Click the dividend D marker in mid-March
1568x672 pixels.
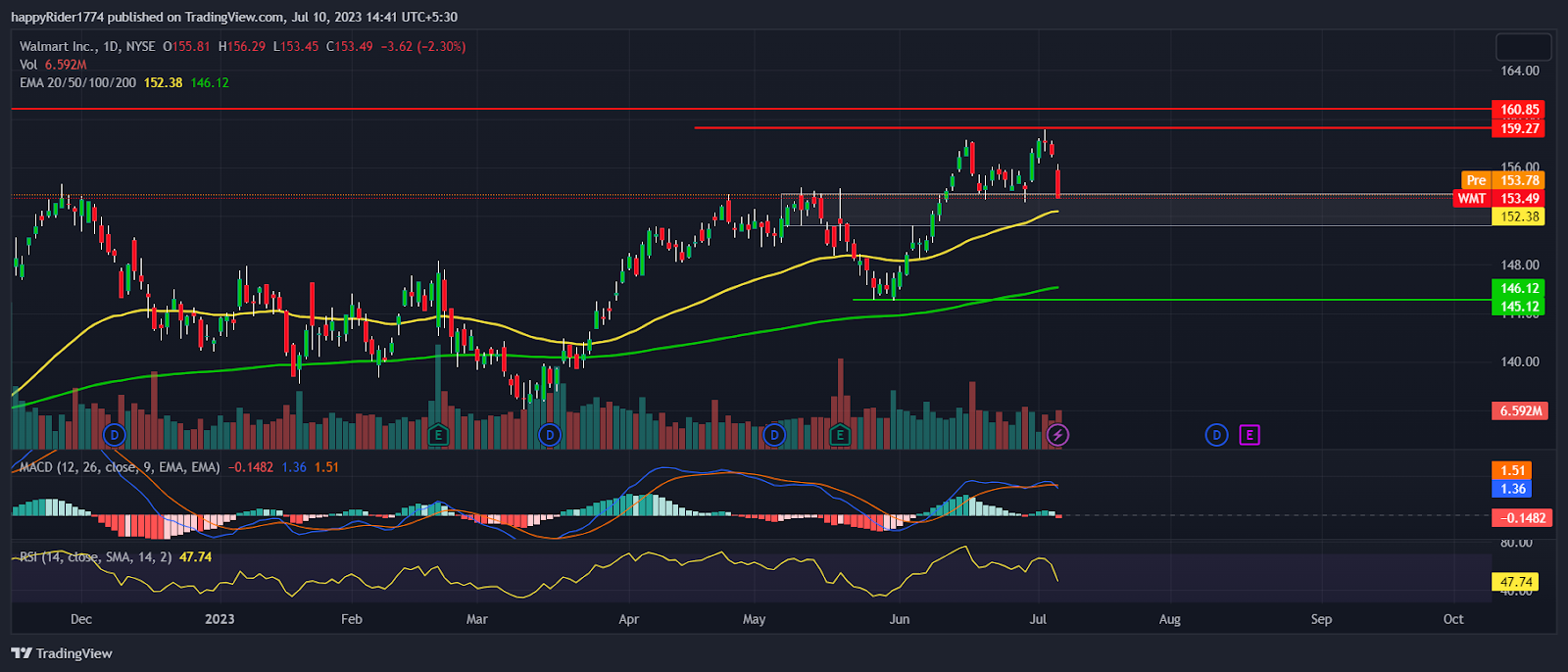[x=550, y=434]
